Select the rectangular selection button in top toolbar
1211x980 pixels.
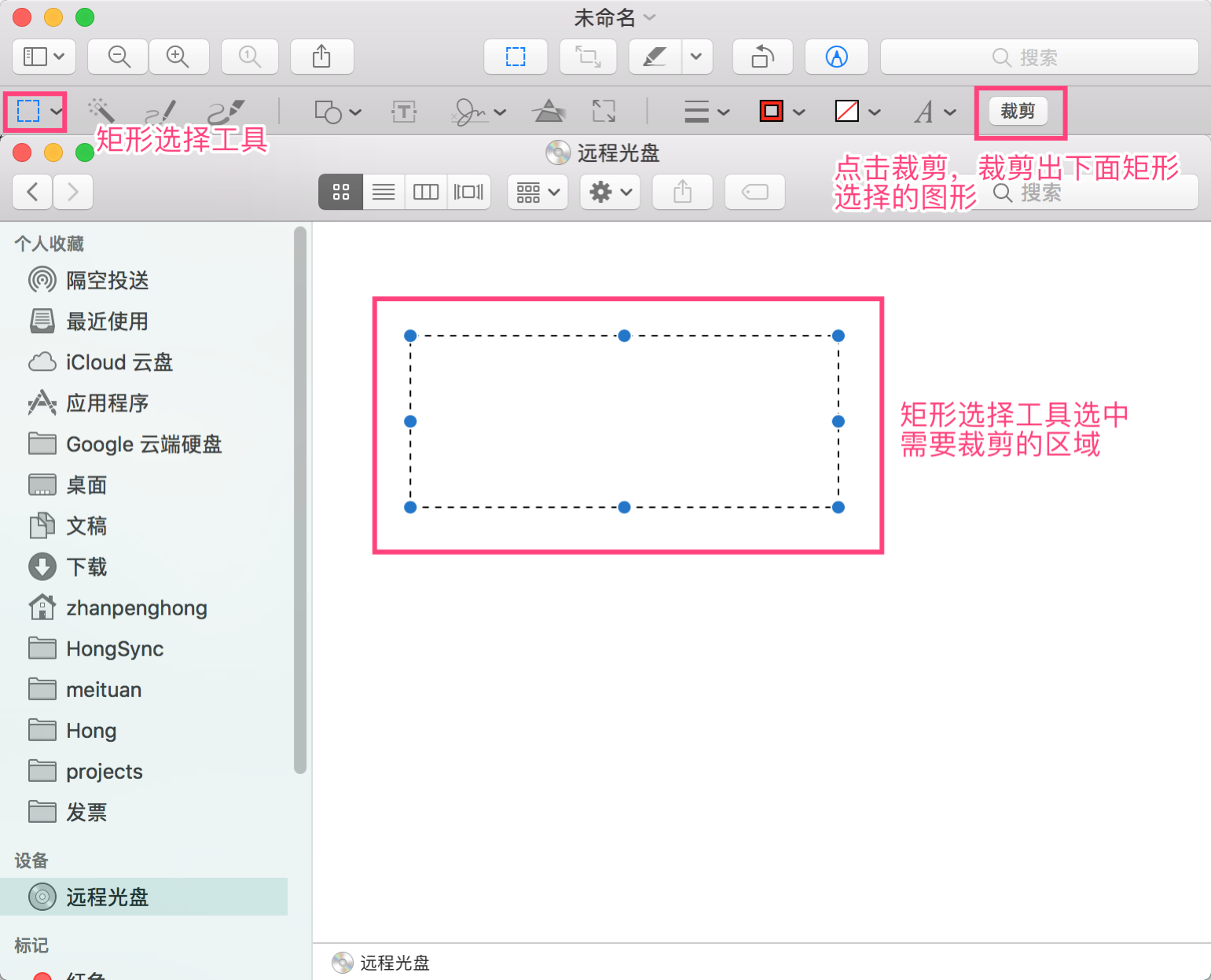[x=516, y=57]
